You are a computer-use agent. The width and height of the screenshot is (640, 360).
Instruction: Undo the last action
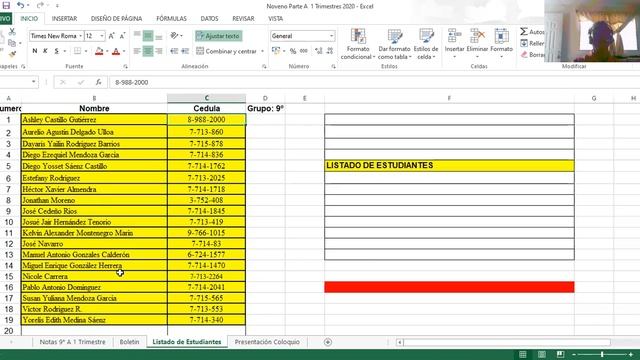click(20, 5)
